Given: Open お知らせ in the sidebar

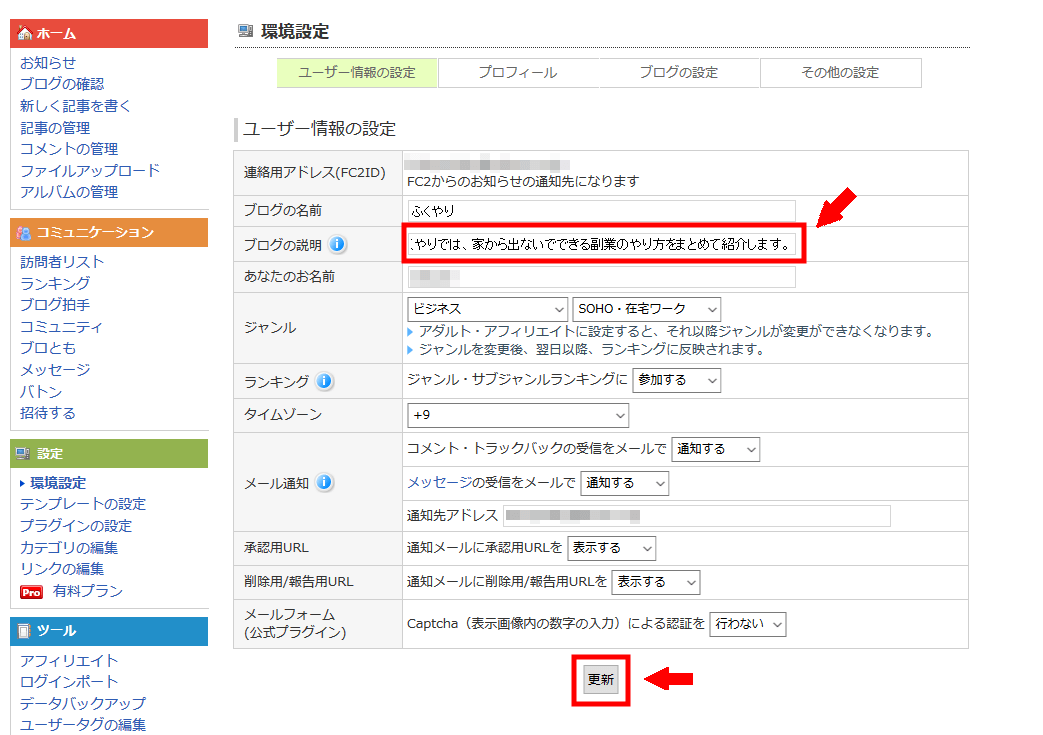Looking at the screenshot, I should tap(48, 63).
